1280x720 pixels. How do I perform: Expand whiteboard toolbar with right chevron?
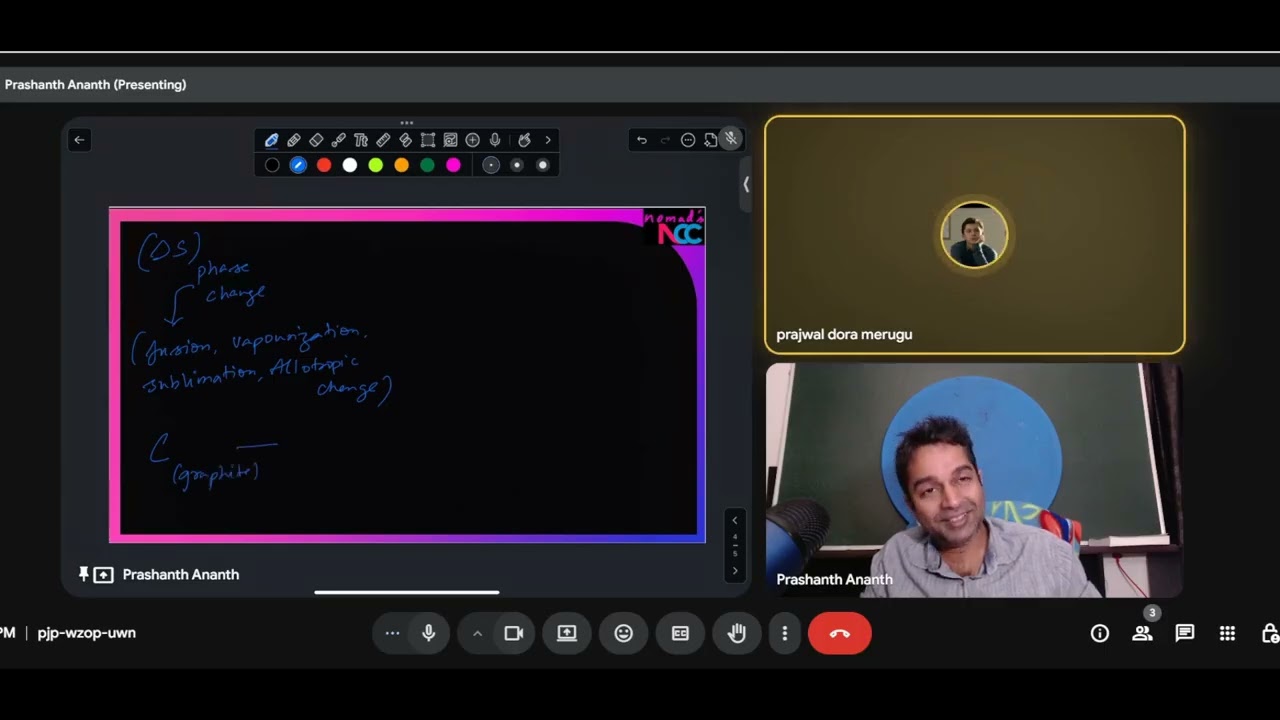point(547,140)
